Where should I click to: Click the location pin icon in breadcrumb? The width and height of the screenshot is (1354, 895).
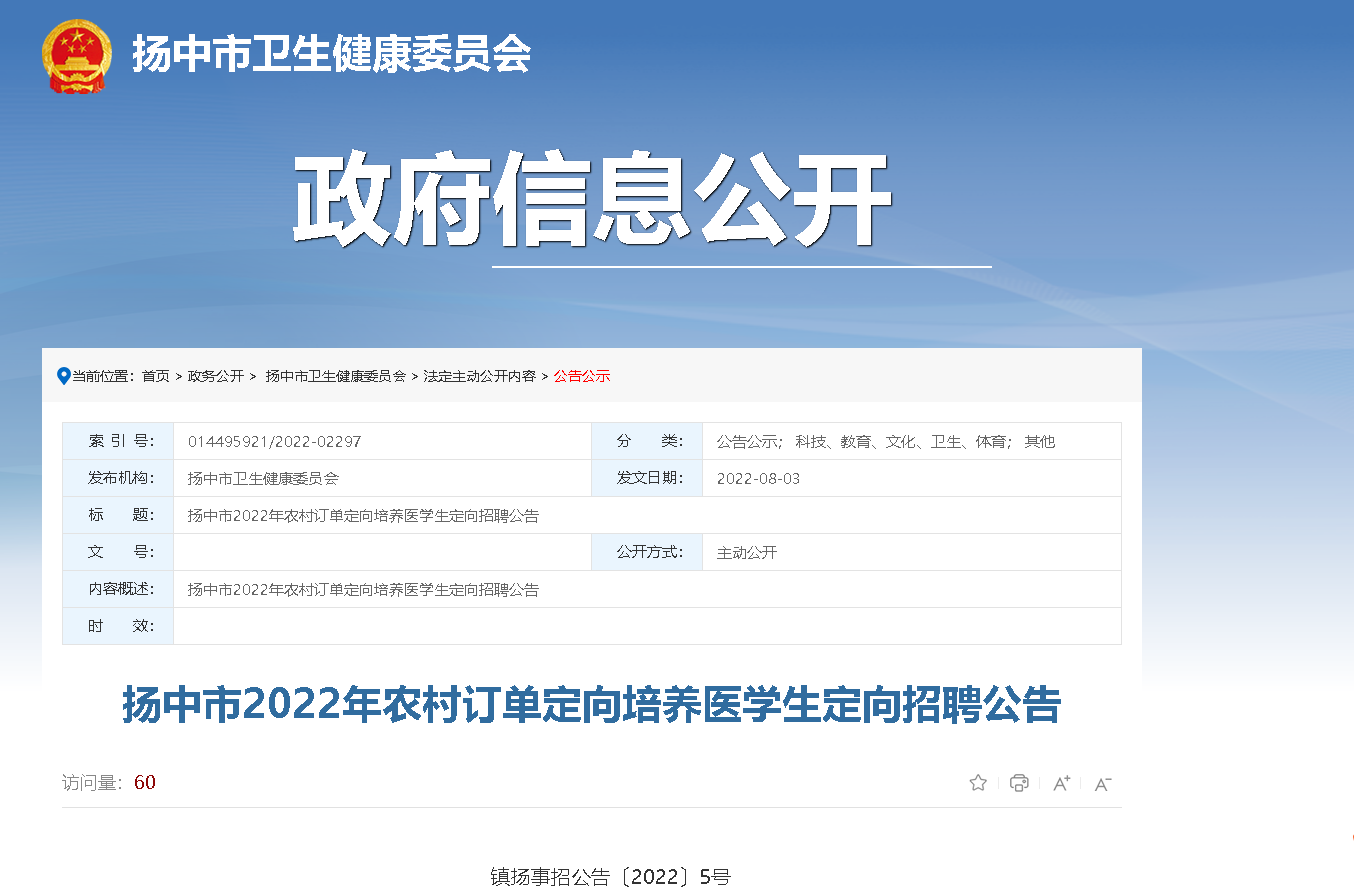point(64,376)
